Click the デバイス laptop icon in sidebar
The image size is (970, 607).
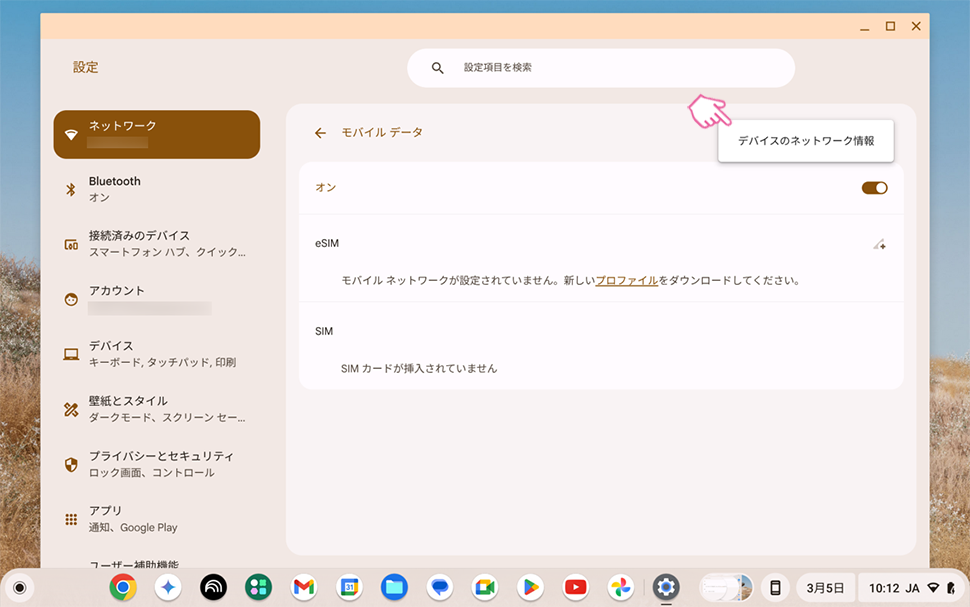coord(71,354)
